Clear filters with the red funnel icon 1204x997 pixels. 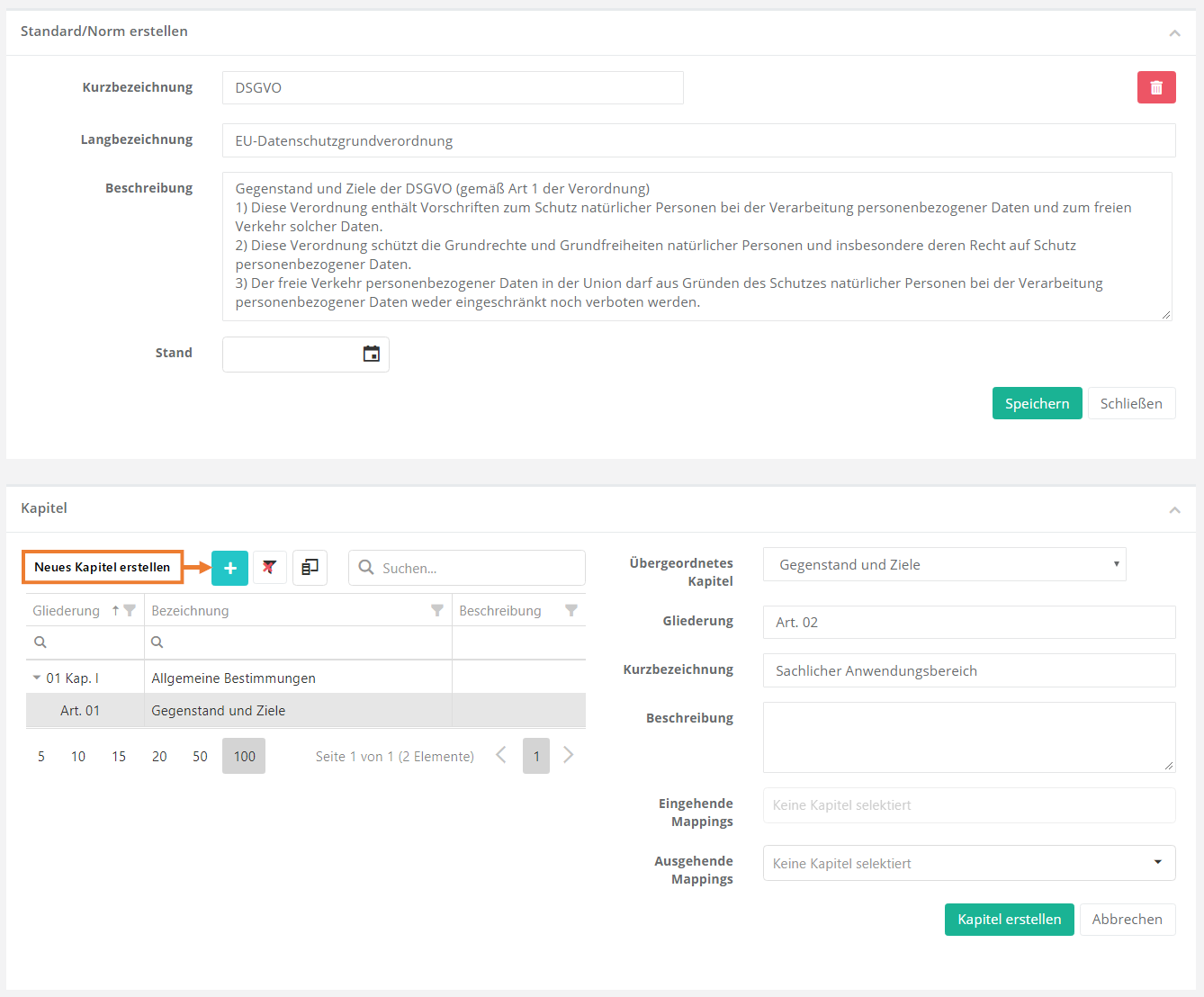[269, 568]
